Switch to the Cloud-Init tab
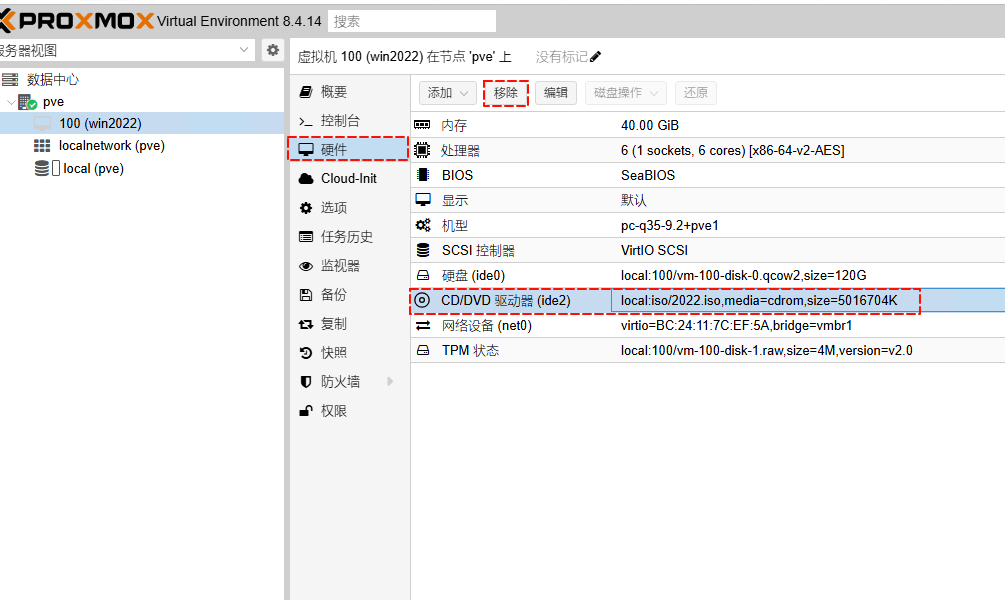The height and width of the screenshot is (600, 1005). pos(348,178)
